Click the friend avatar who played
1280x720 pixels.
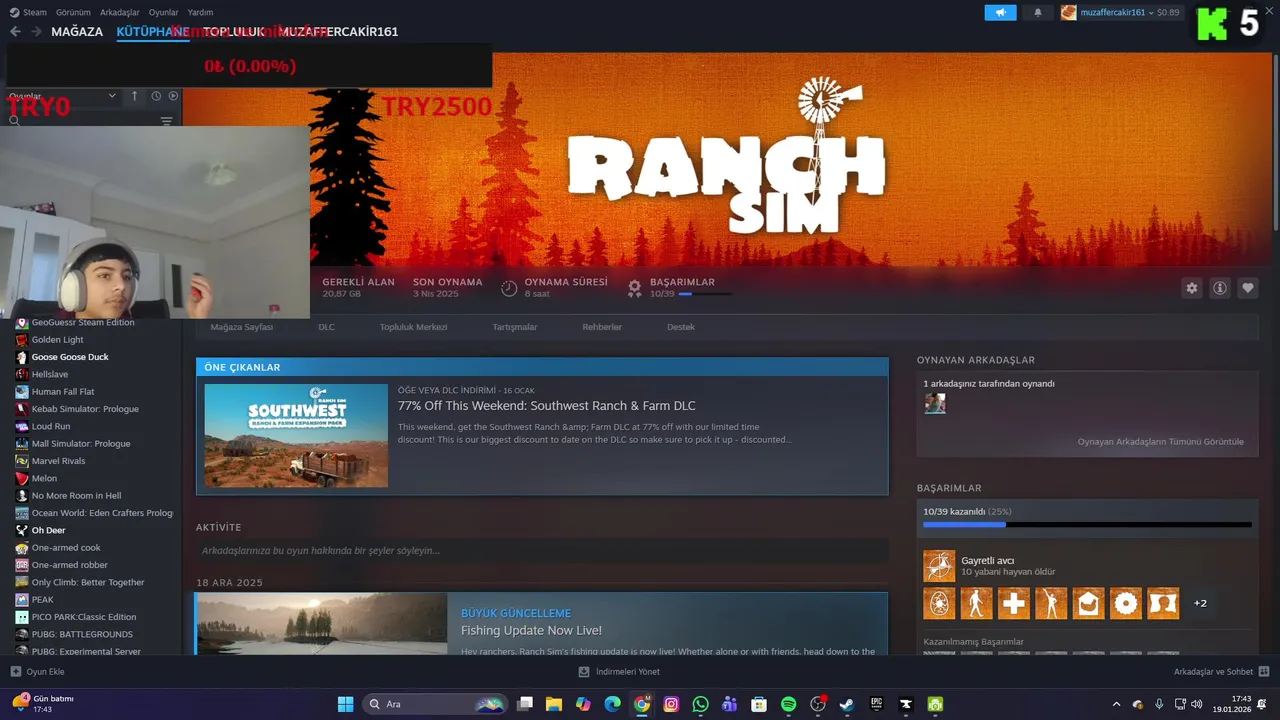click(x=935, y=403)
